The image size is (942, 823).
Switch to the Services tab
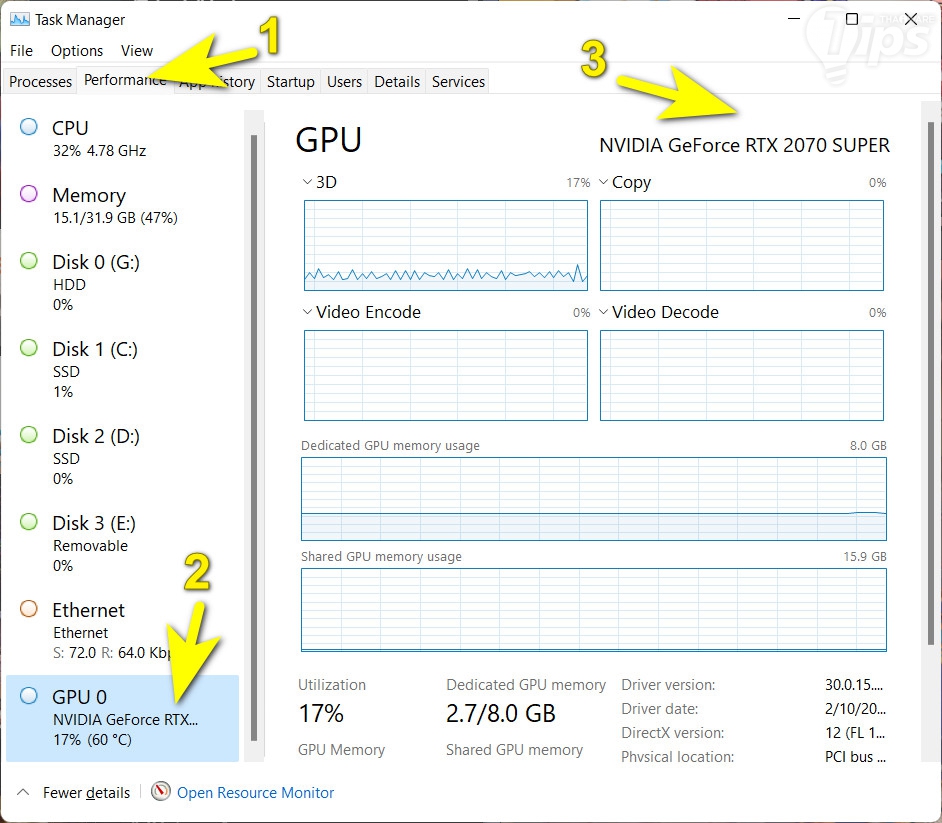coord(458,82)
